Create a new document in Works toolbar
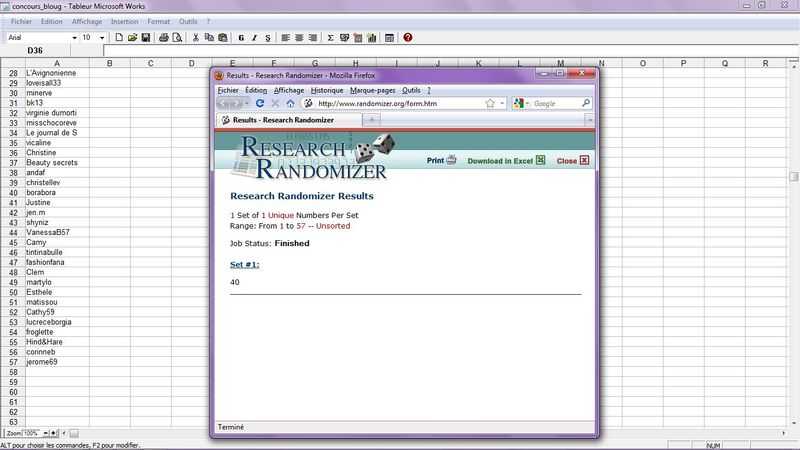The width and height of the screenshot is (800, 450). pyautogui.click(x=119, y=38)
